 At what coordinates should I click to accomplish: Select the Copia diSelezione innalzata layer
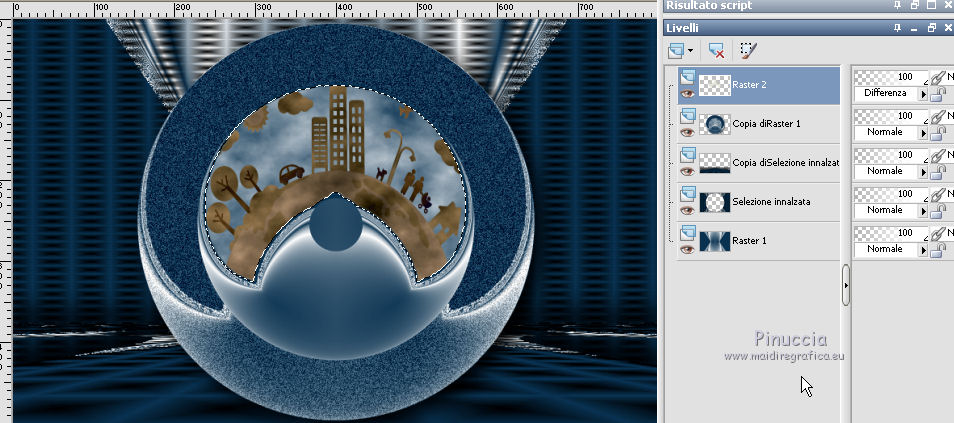pos(784,163)
